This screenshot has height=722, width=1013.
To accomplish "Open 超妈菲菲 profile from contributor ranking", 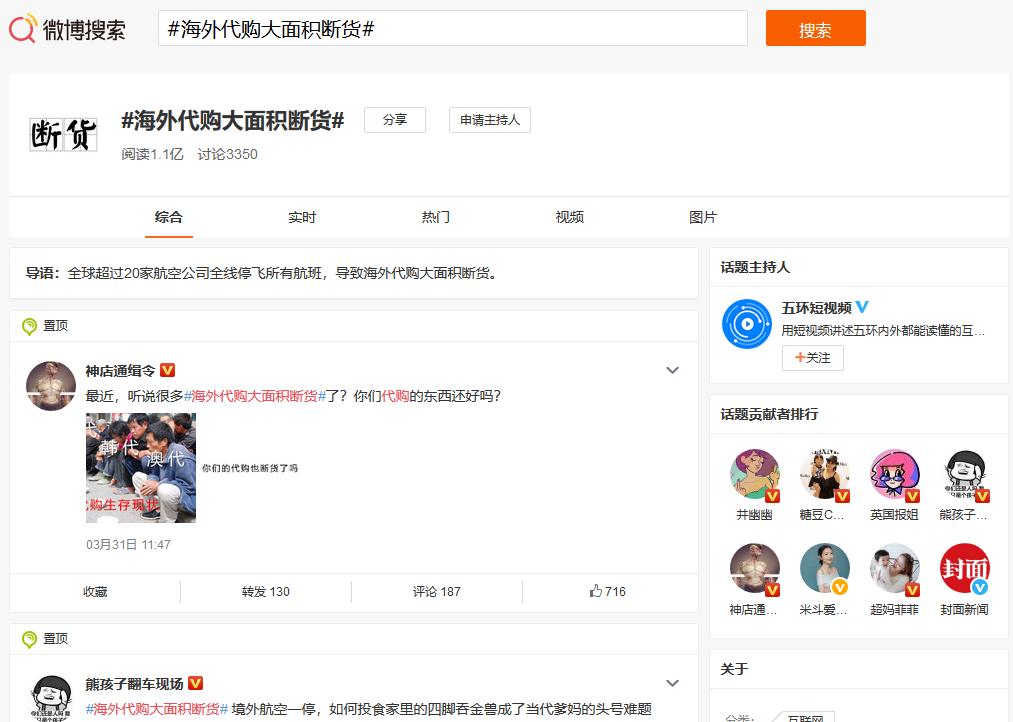I will 894,567.
